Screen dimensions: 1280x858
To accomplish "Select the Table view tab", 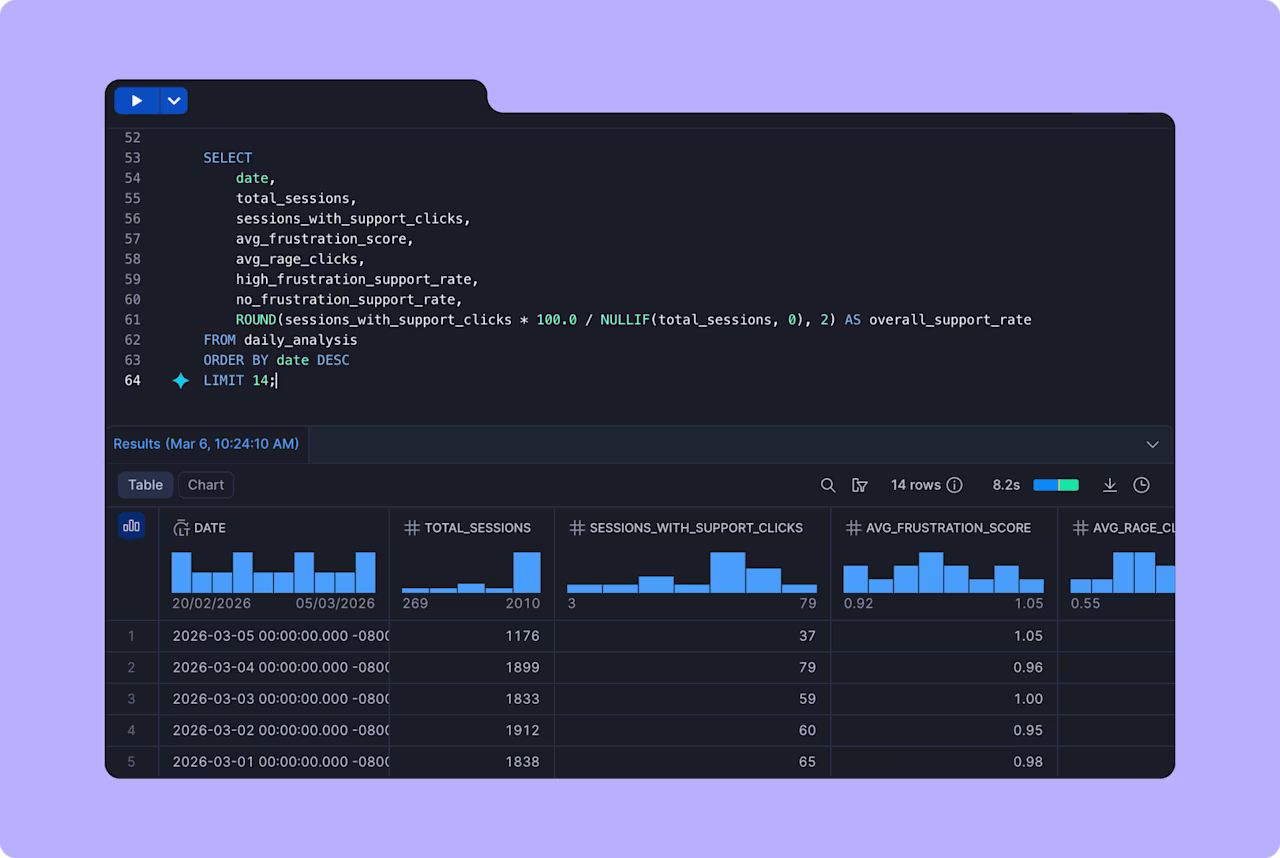I will (145, 485).
